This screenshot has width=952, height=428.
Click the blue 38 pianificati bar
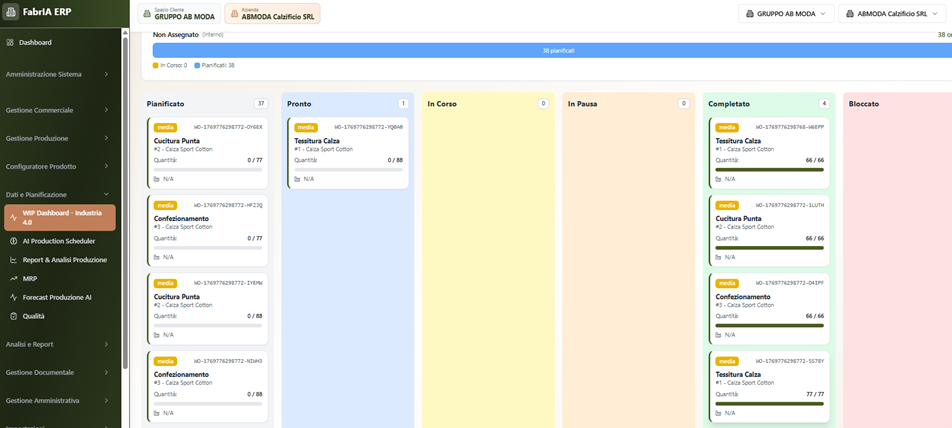tap(552, 51)
